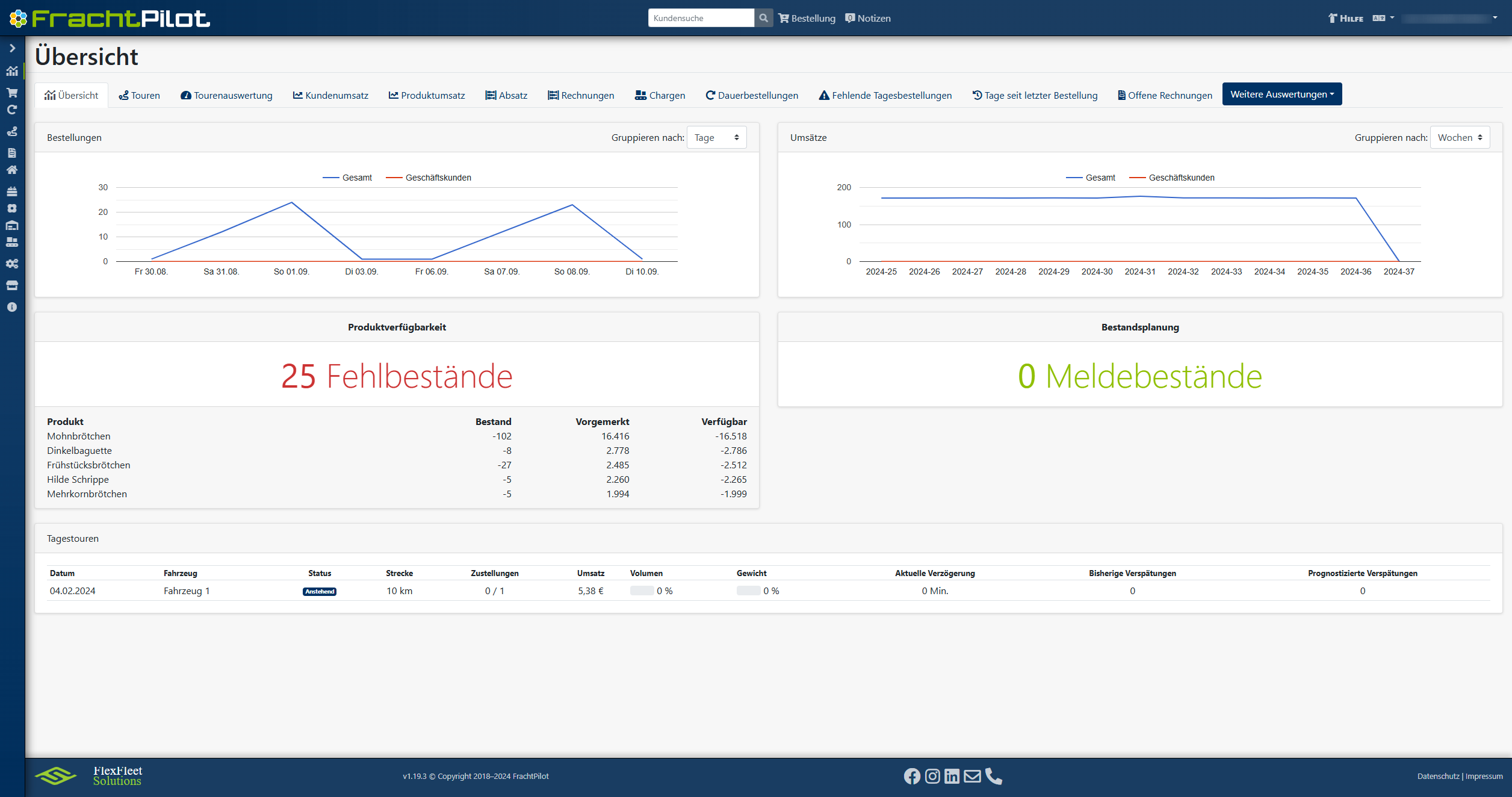Click the Bestellung link in header
Image resolution: width=1512 pixels, height=797 pixels.
807,19
